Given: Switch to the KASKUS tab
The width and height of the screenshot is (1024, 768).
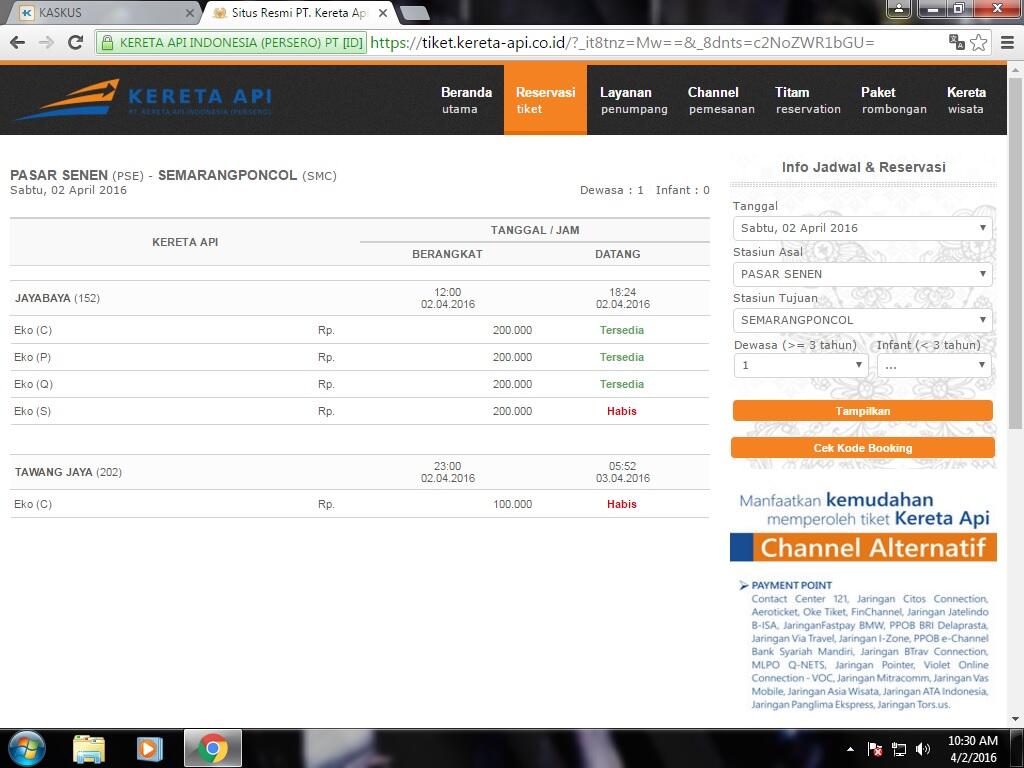Looking at the screenshot, I should (104, 12).
